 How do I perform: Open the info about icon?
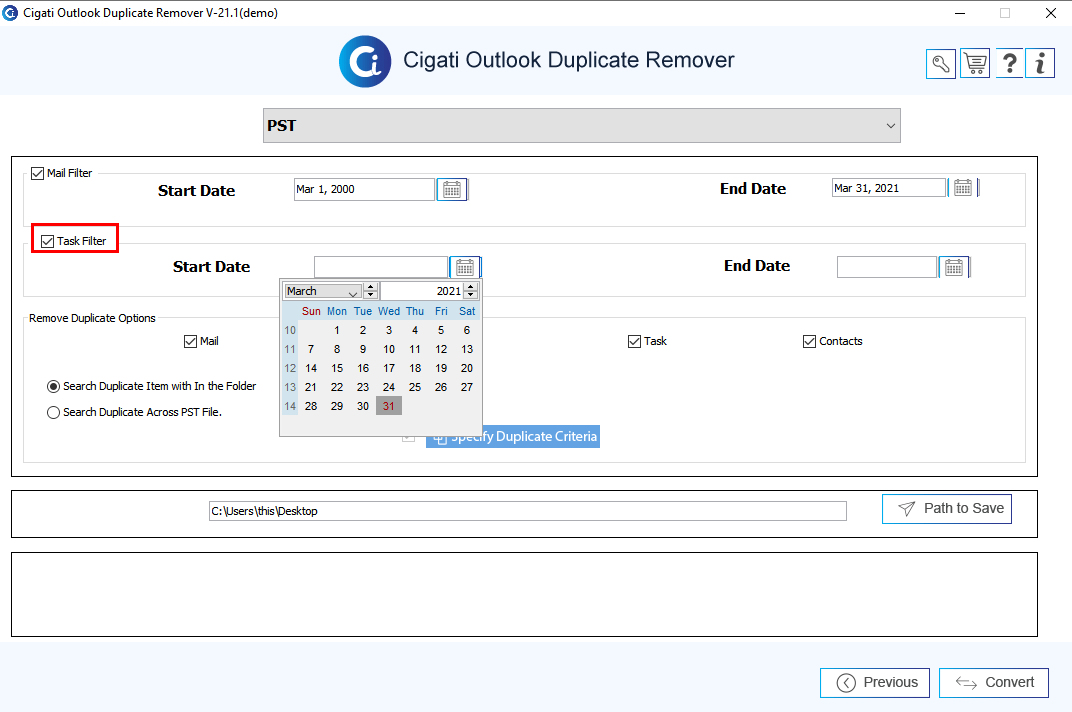coord(1040,64)
